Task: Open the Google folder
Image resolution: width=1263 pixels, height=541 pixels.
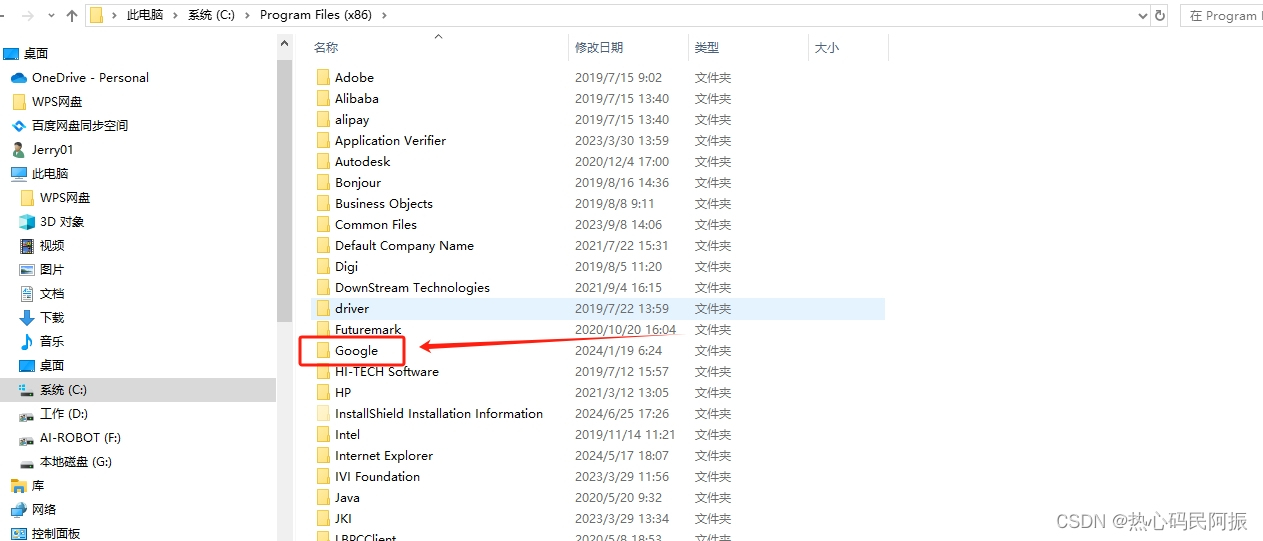Action: coord(356,351)
